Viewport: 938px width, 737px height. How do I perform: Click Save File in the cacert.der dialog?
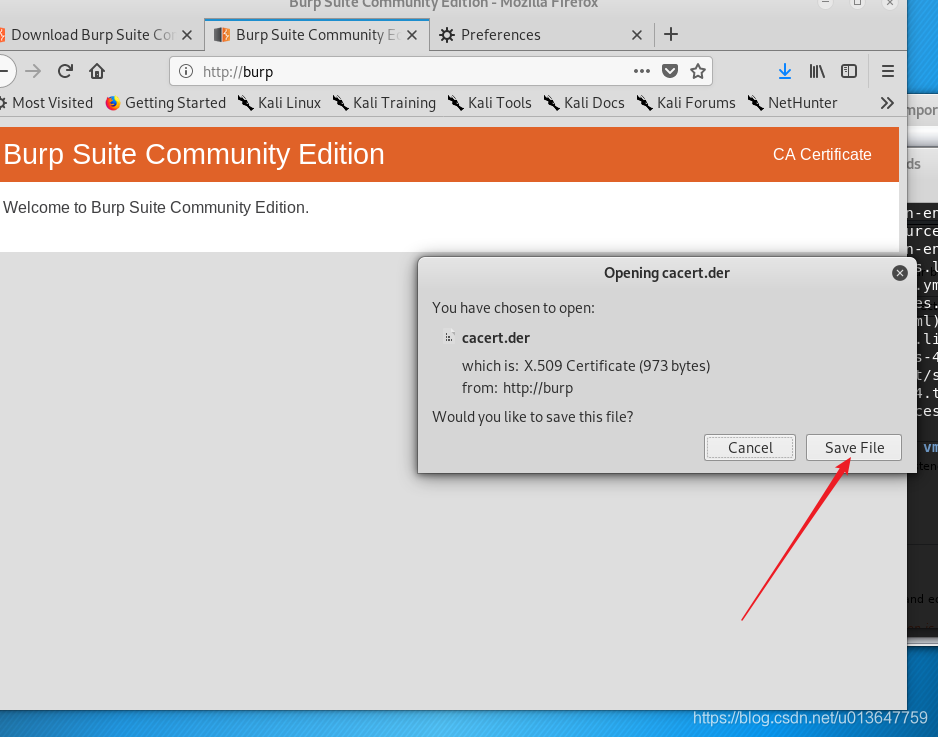(854, 447)
